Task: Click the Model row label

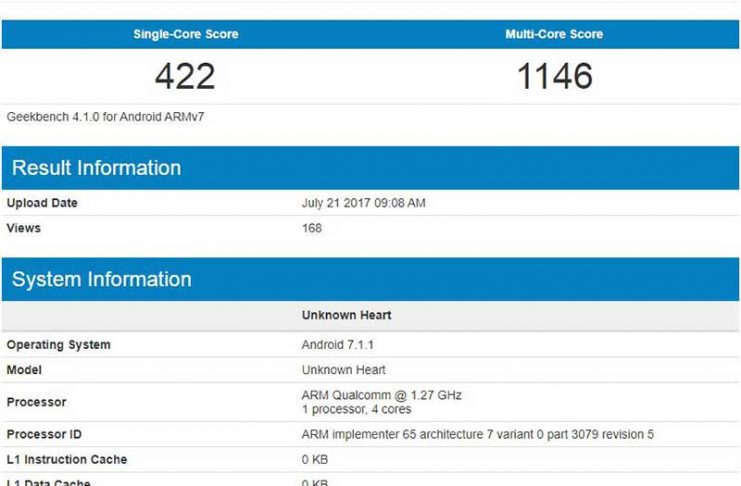Action: click(x=26, y=370)
